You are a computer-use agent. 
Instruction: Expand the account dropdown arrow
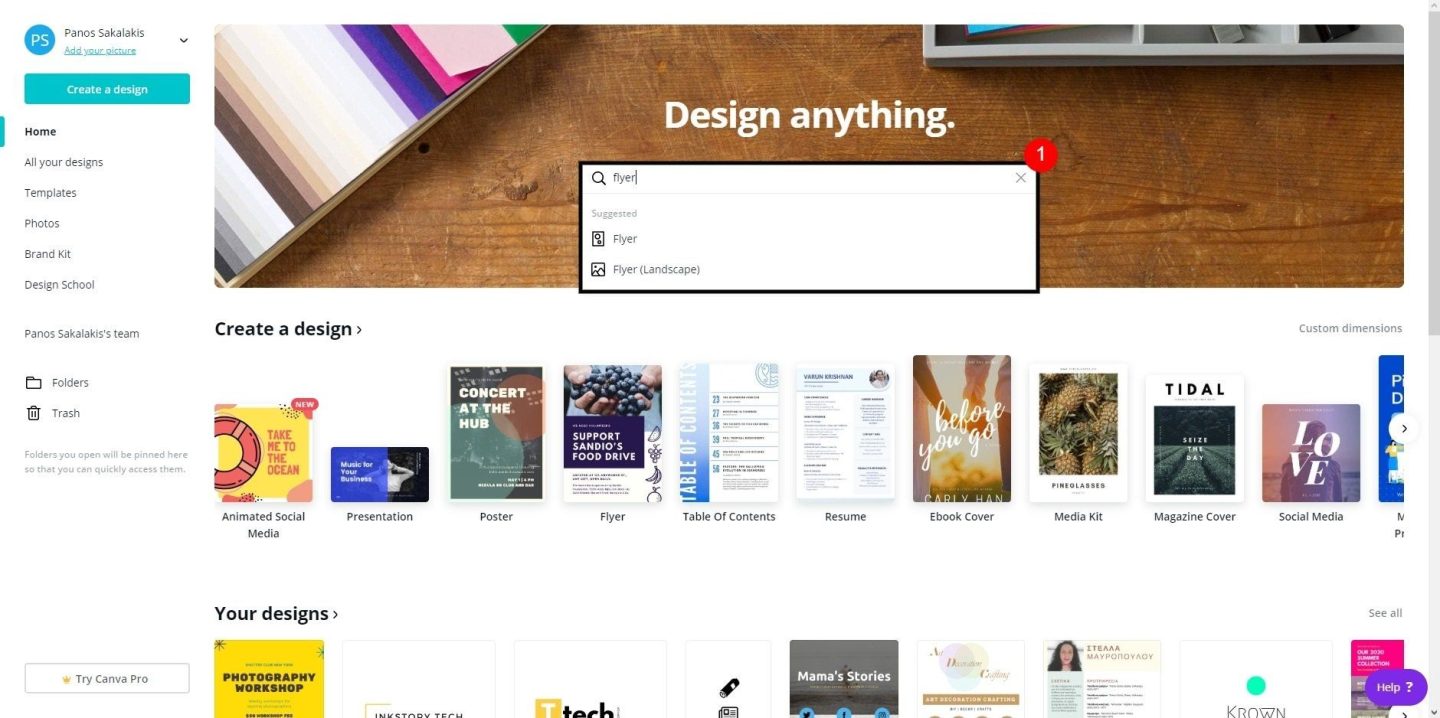(x=183, y=40)
